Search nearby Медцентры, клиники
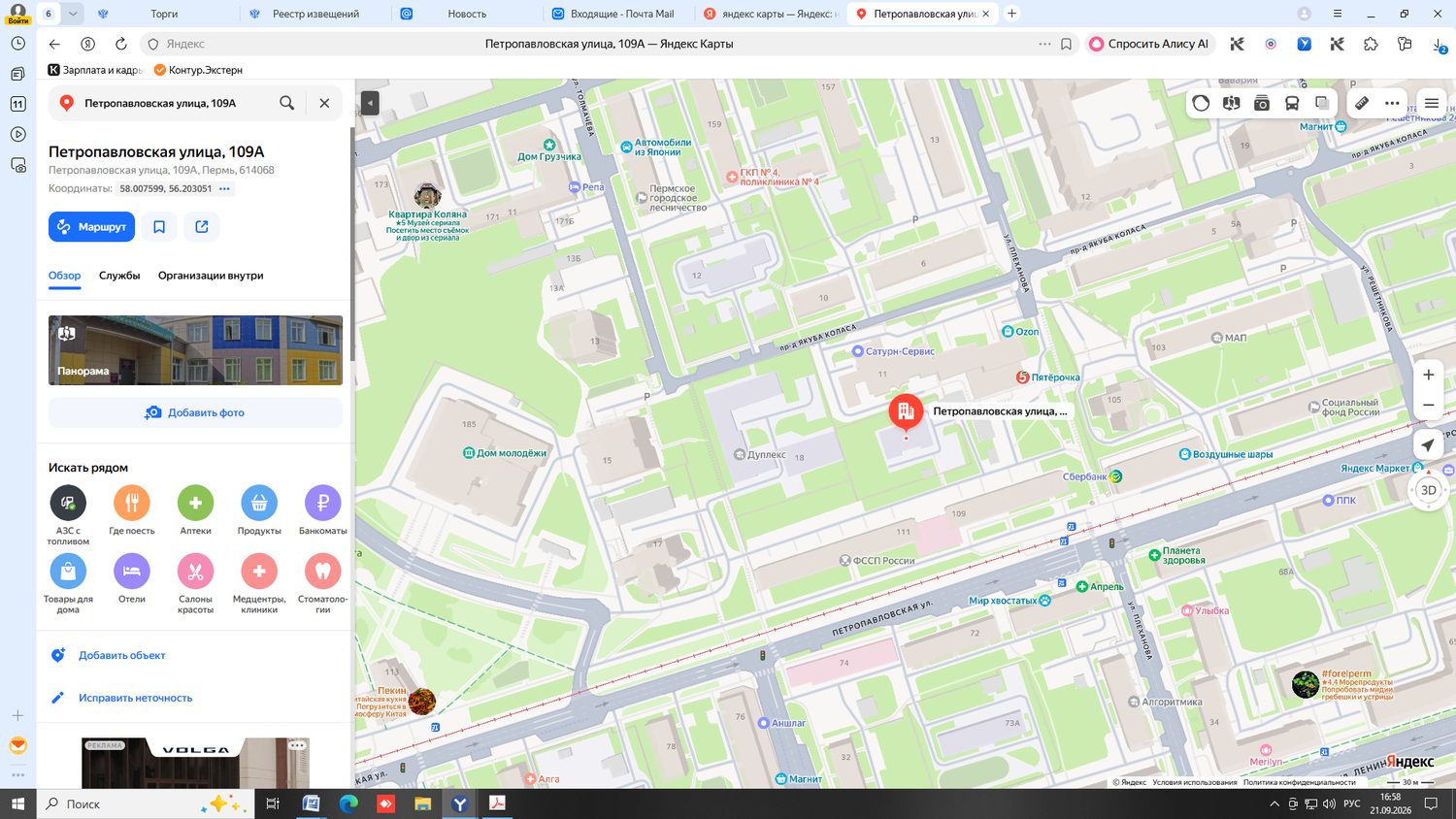Viewport: 1456px width, 819px height. (259, 583)
